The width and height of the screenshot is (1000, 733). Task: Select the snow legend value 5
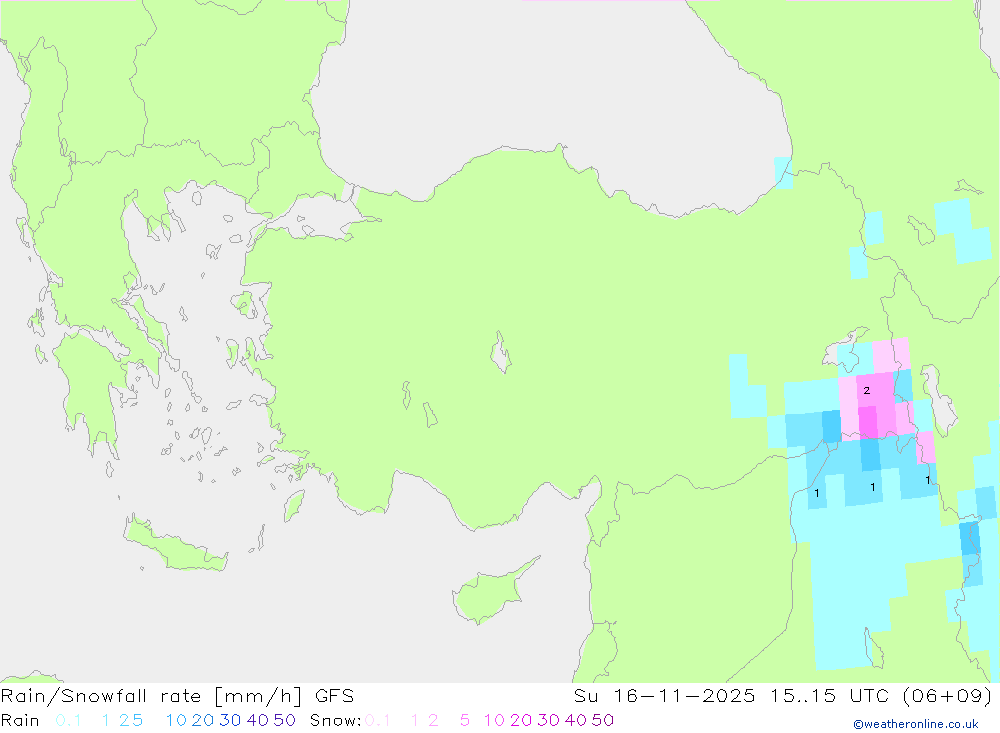[x=465, y=720]
